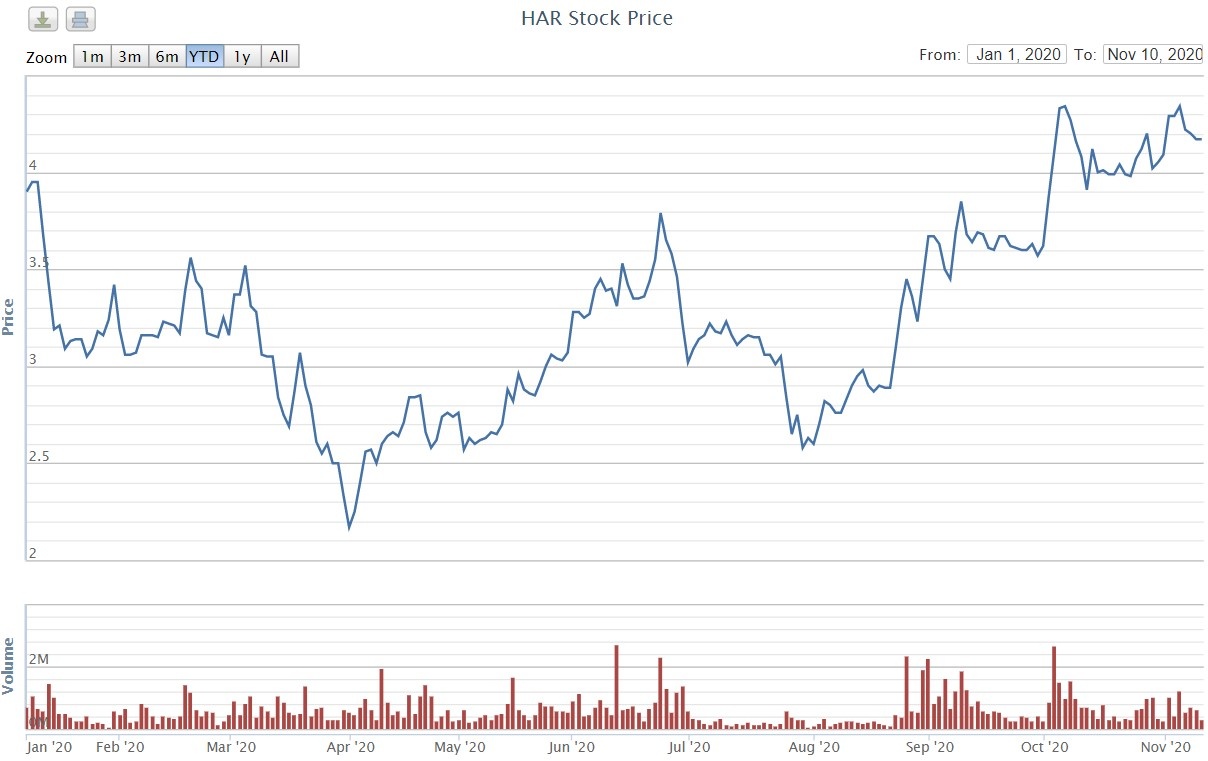
Task: Click the print chart icon
Action: tap(81, 19)
